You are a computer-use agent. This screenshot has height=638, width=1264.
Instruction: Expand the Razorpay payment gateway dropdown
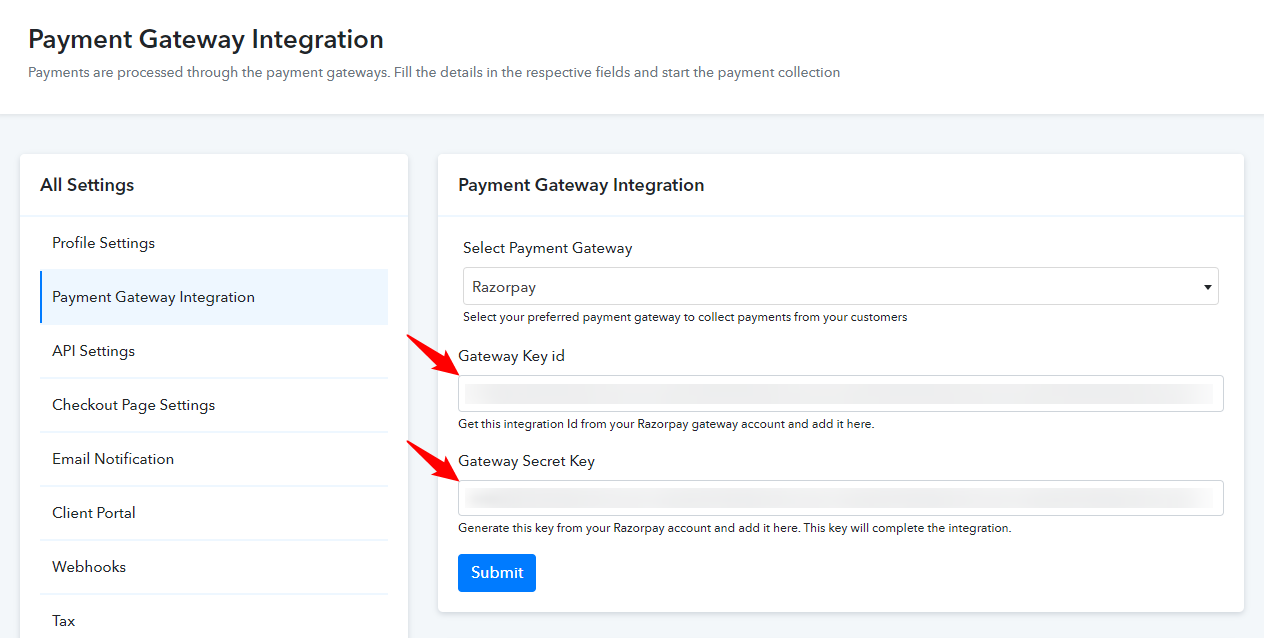pyautogui.click(x=840, y=287)
